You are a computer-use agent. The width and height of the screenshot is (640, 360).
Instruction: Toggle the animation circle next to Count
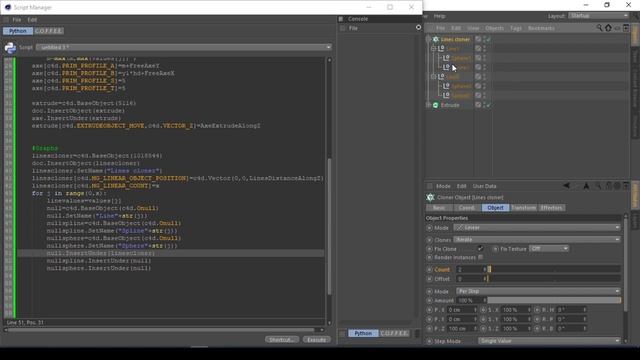click(x=429, y=269)
